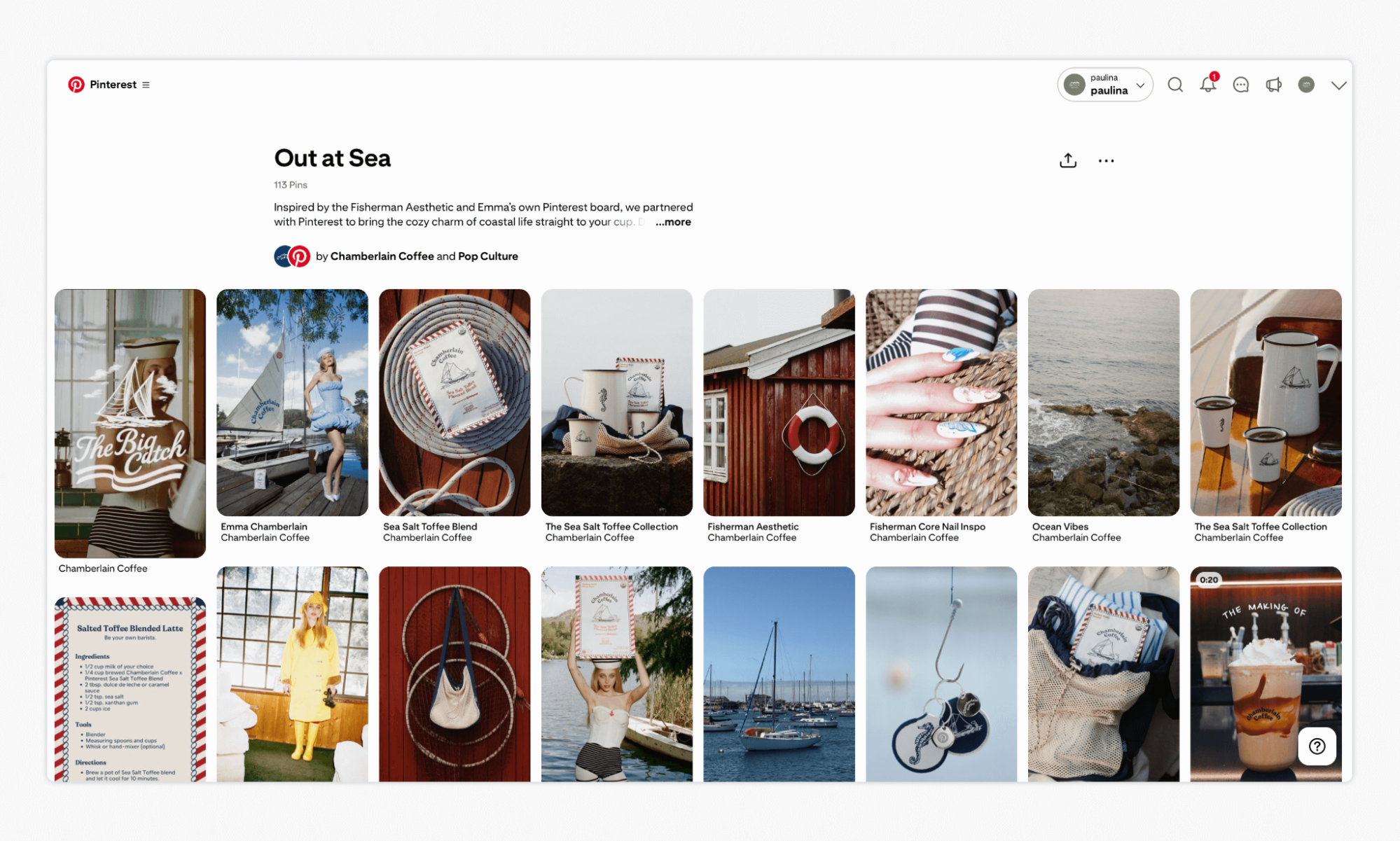Open the hamburger menu beside Pinterest
Screen dimensions: 1400x841
146,85
